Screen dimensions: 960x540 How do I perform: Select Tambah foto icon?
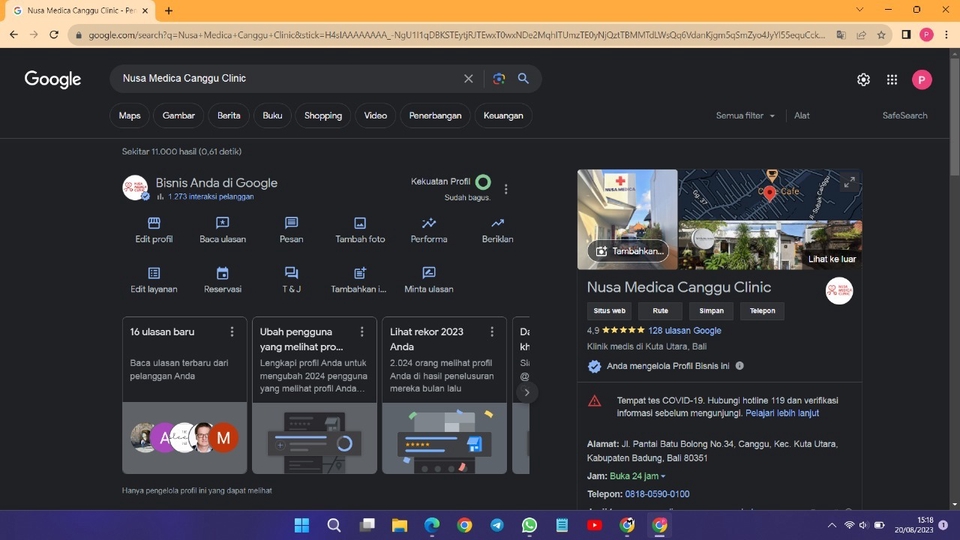(x=360, y=230)
